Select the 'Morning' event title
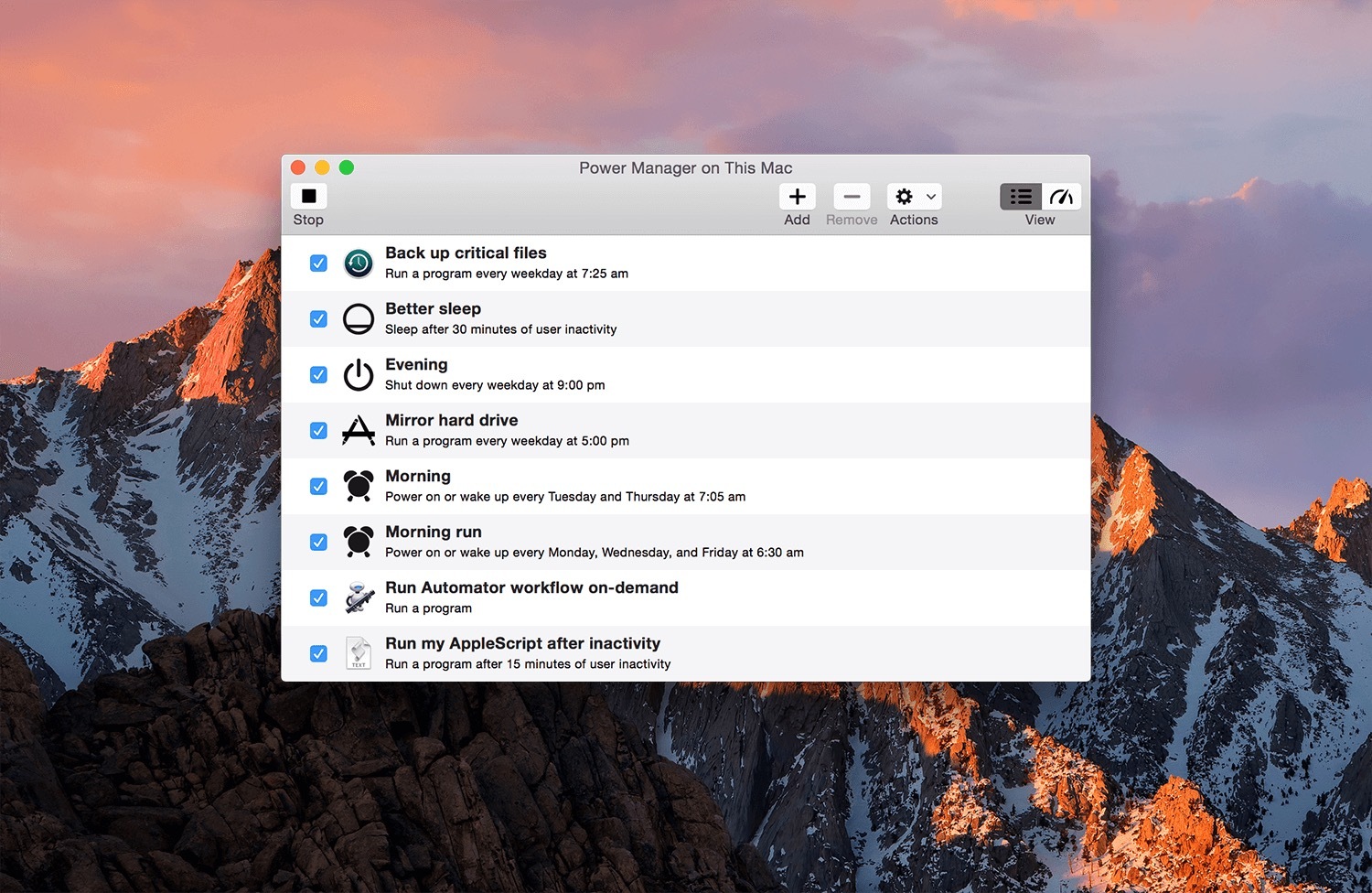This screenshot has height=893, width=1372. coord(418,477)
